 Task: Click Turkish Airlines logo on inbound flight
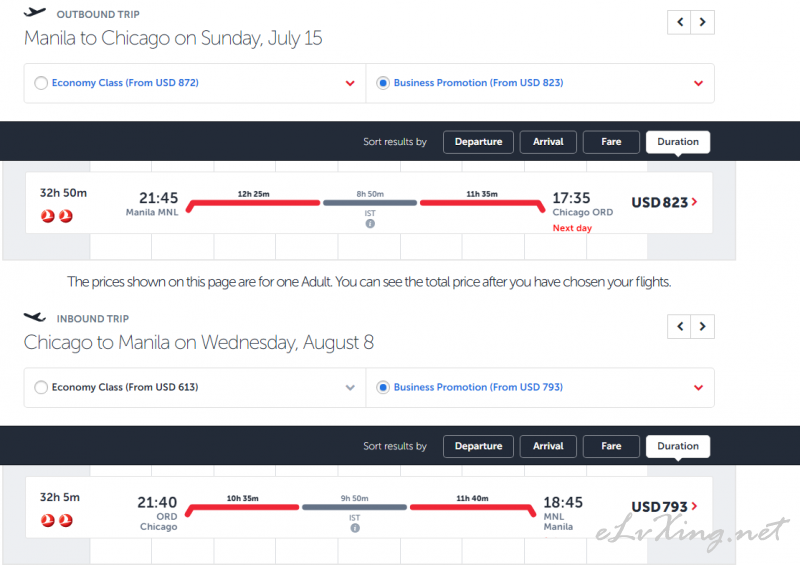[57, 520]
